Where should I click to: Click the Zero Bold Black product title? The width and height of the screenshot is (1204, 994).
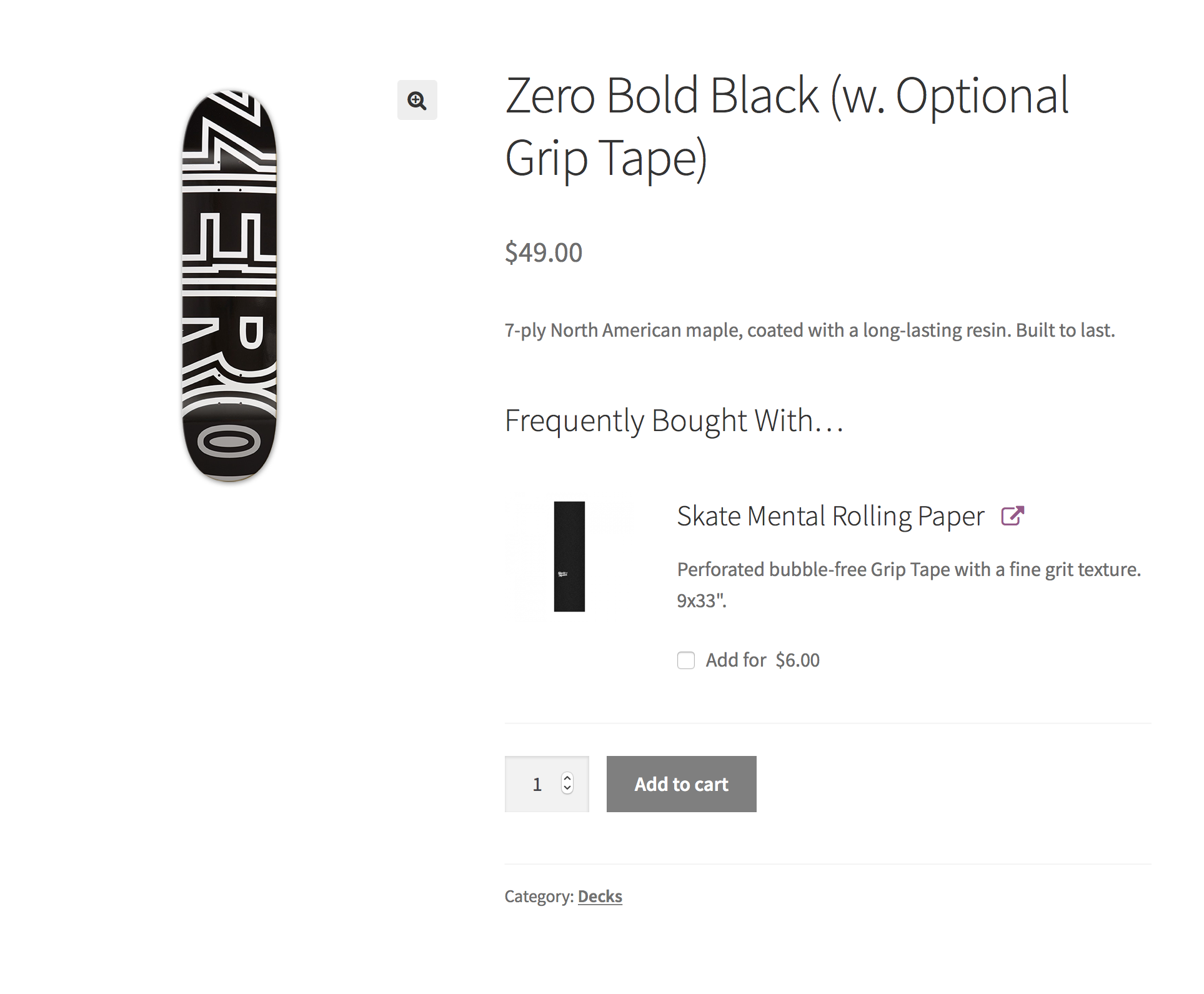point(787,127)
